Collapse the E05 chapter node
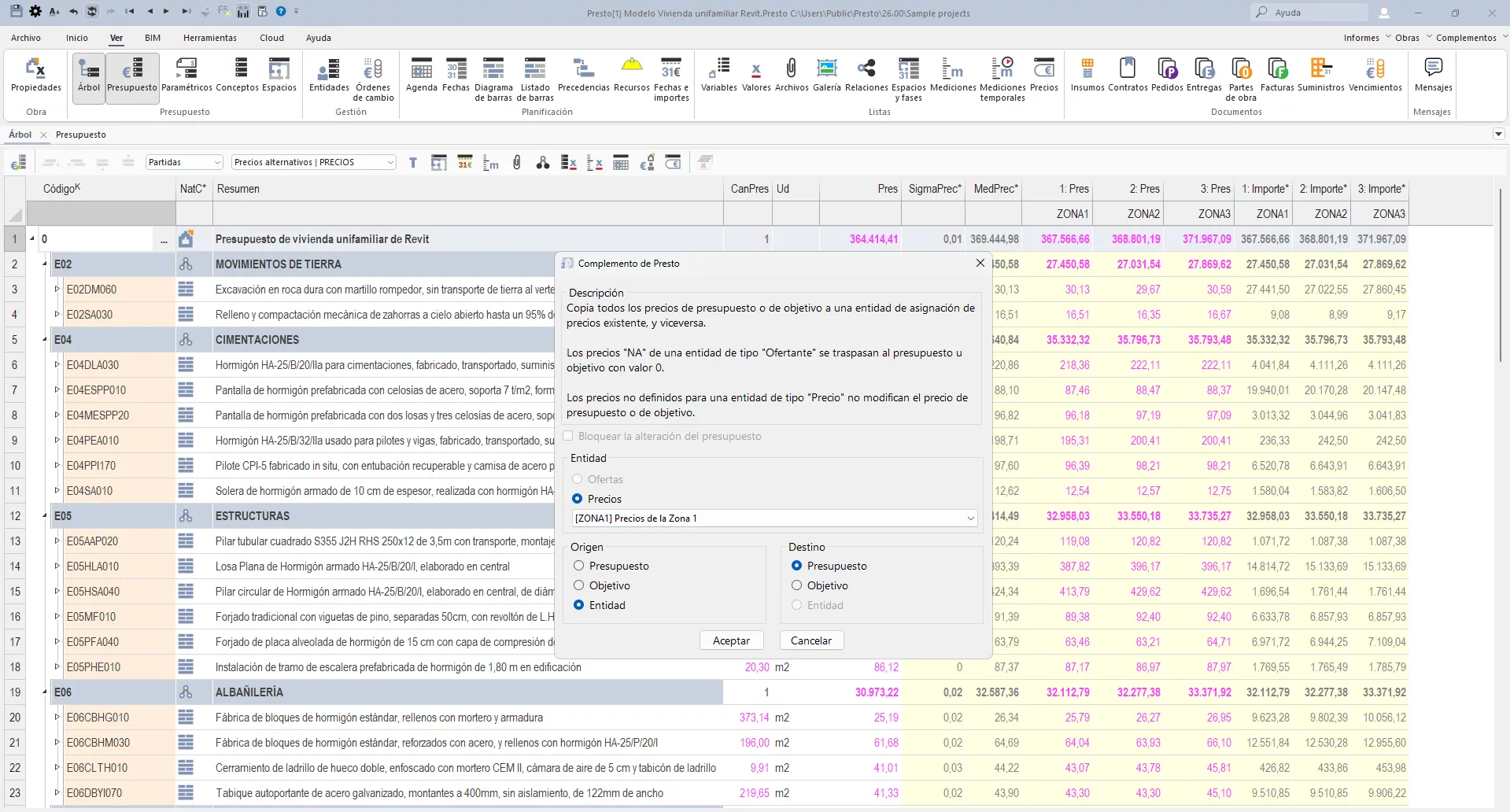Image resolution: width=1510 pixels, height=812 pixels. (x=45, y=516)
